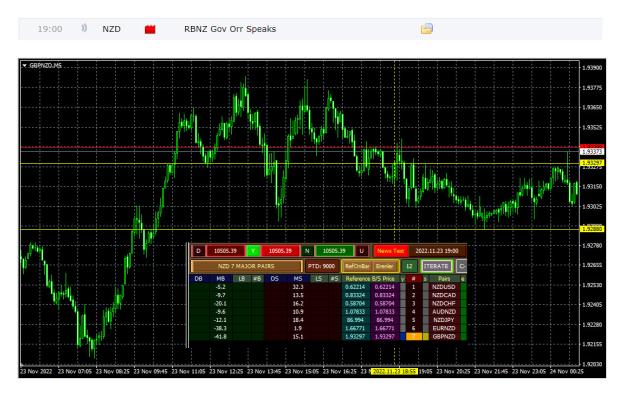Click the 32.3 value in MS column
This screenshot has height=397, width=625.
298,287
